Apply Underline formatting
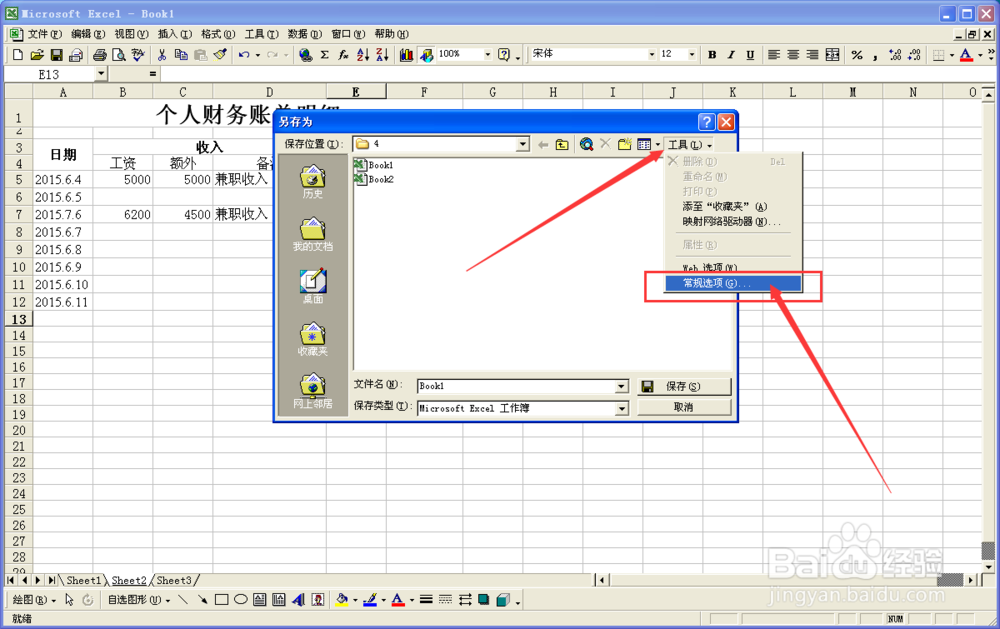Viewport: 1000px width, 629px height. pos(751,55)
